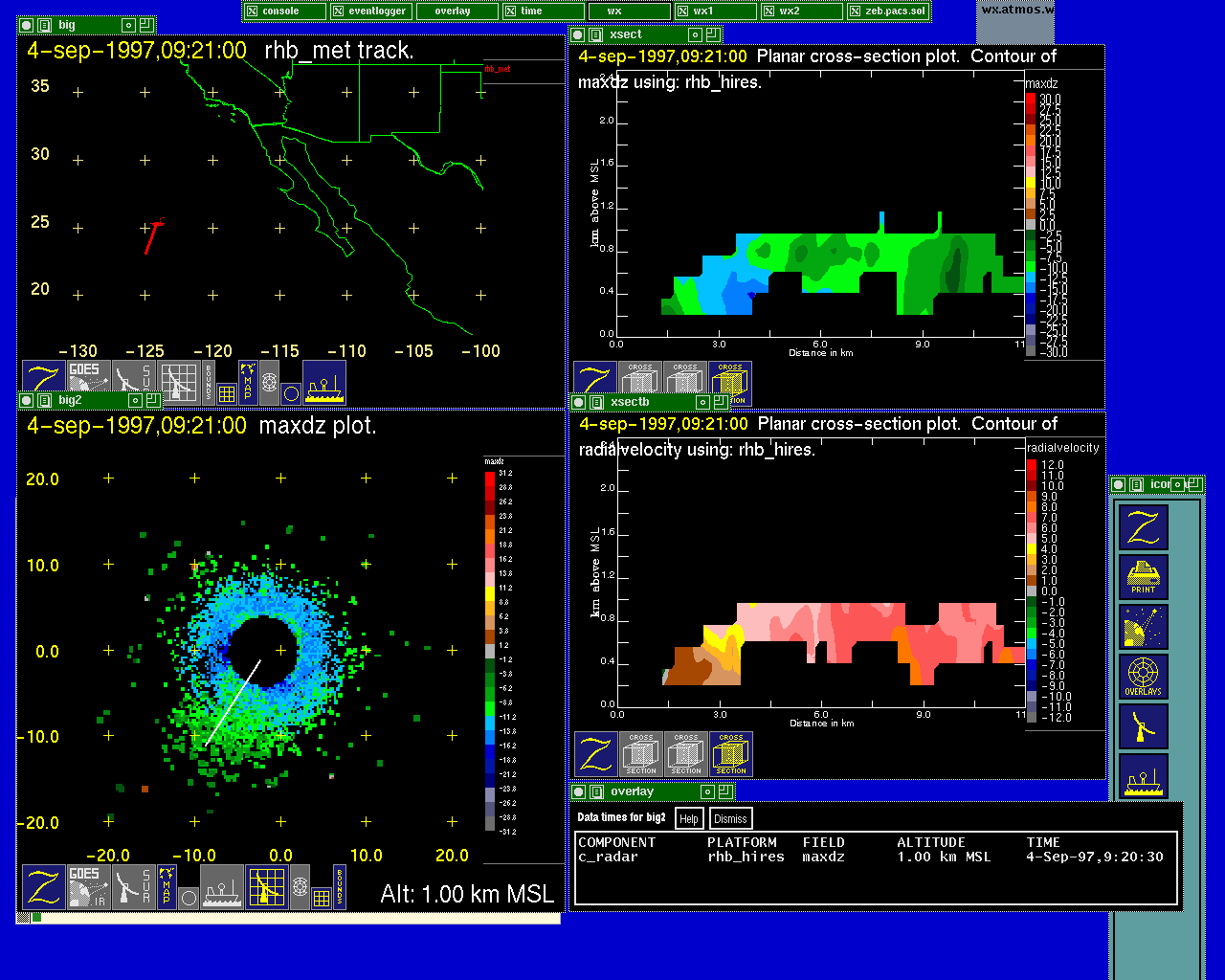This screenshot has width=1225, height=980.
Task: Open OVERLAYS from the icon panel
Action: tap(1143, 677)
